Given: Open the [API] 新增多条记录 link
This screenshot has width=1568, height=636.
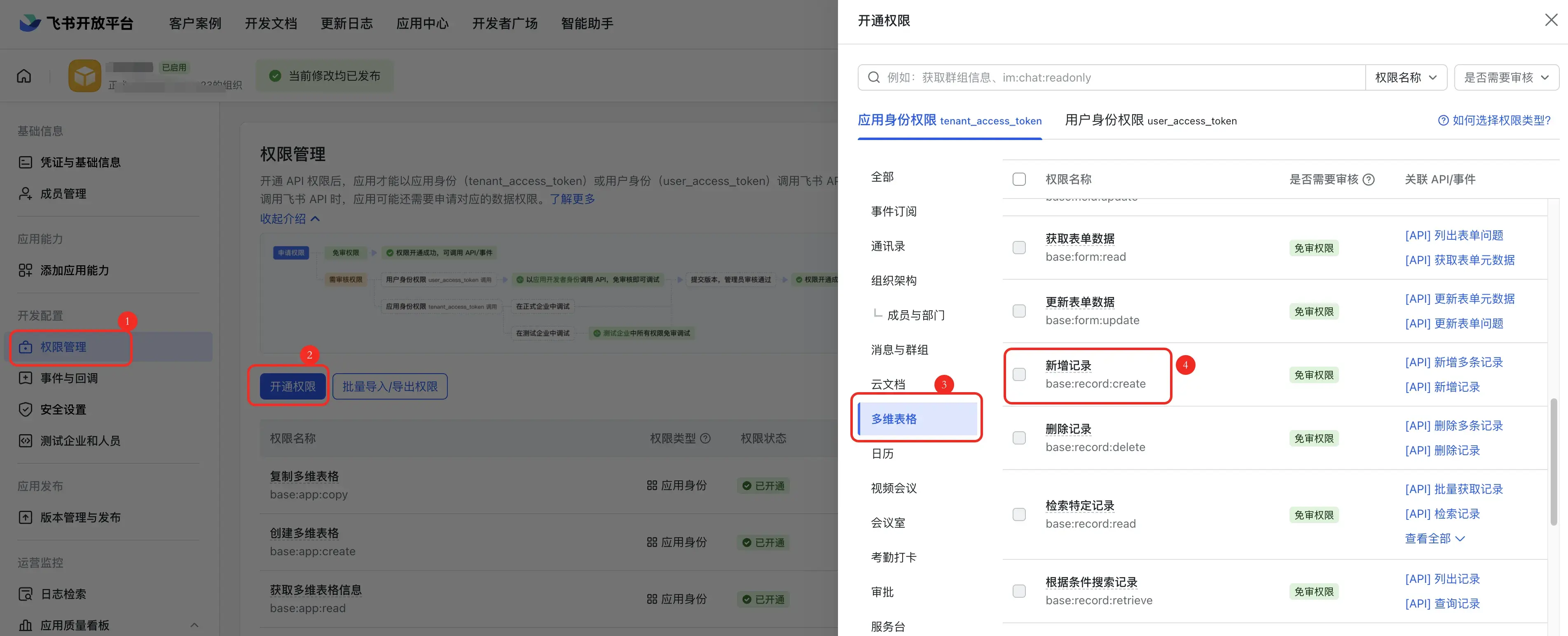Looking at the screenshot, I should (1453, 362).
